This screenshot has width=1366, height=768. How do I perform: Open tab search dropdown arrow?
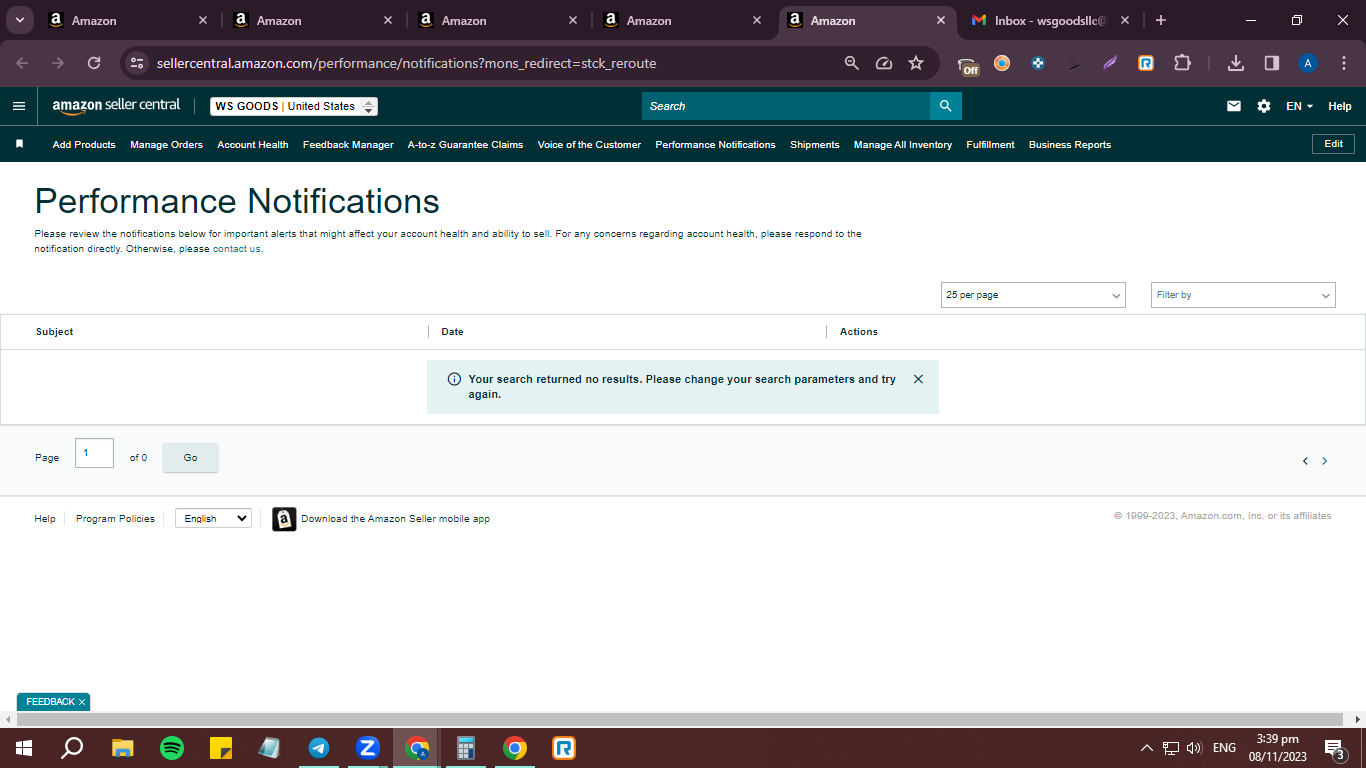point(19,20)
